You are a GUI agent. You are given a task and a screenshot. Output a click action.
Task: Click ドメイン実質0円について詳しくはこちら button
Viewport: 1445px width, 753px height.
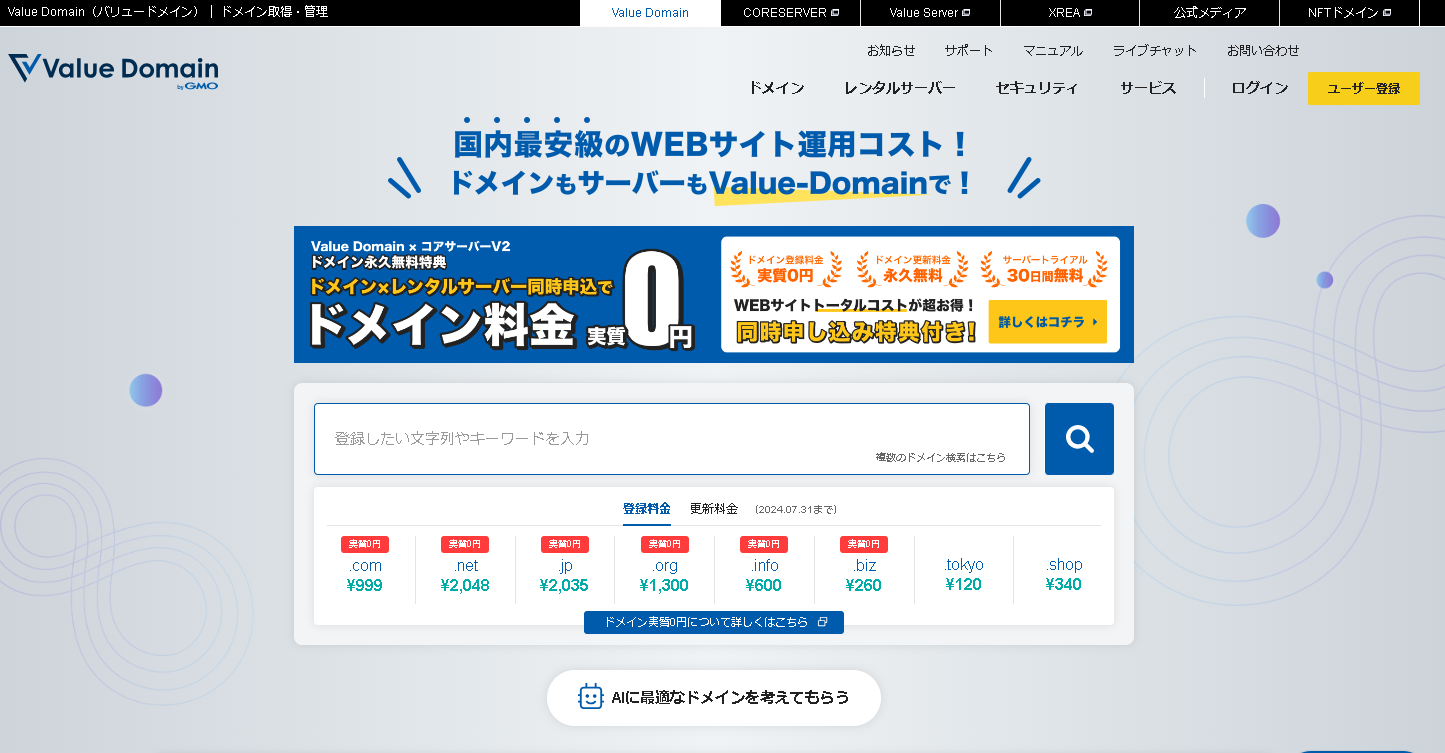pyautogui.click(x=714, y=622)
